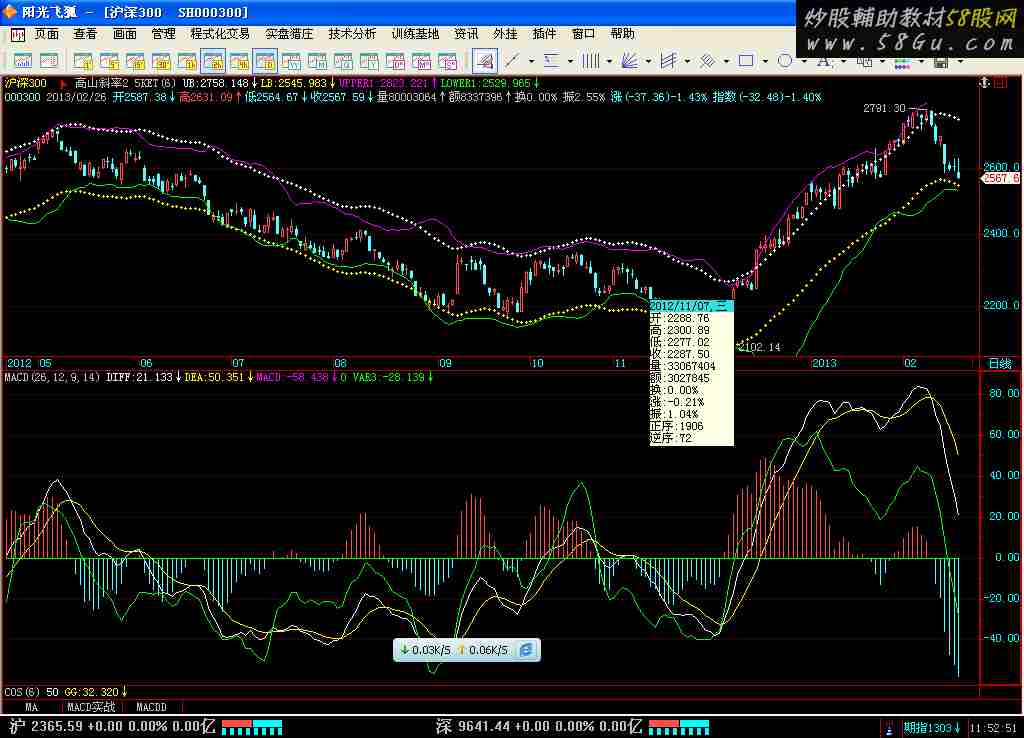Viewport: 1024px width, 738px height.
Task: Switch to the 4h period chart icon
Action: tap(239, 61)
